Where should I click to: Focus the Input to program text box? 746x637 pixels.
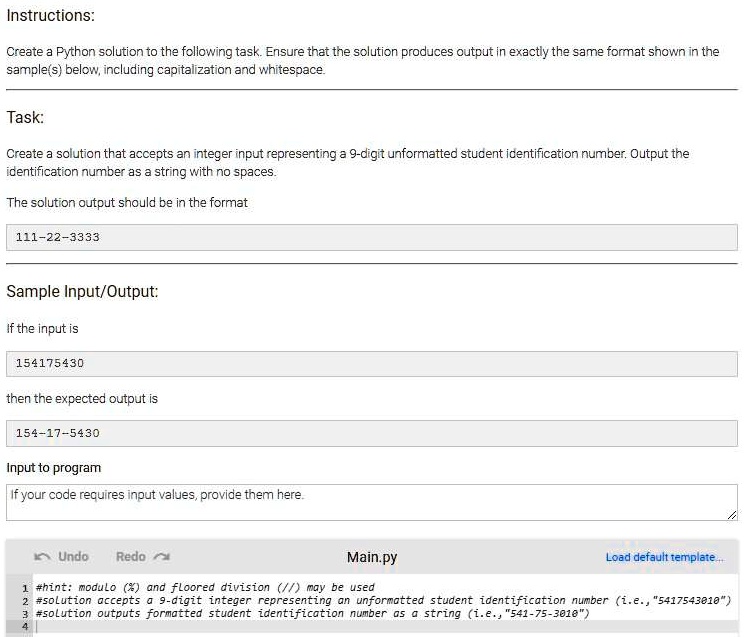tap(371, 502)
